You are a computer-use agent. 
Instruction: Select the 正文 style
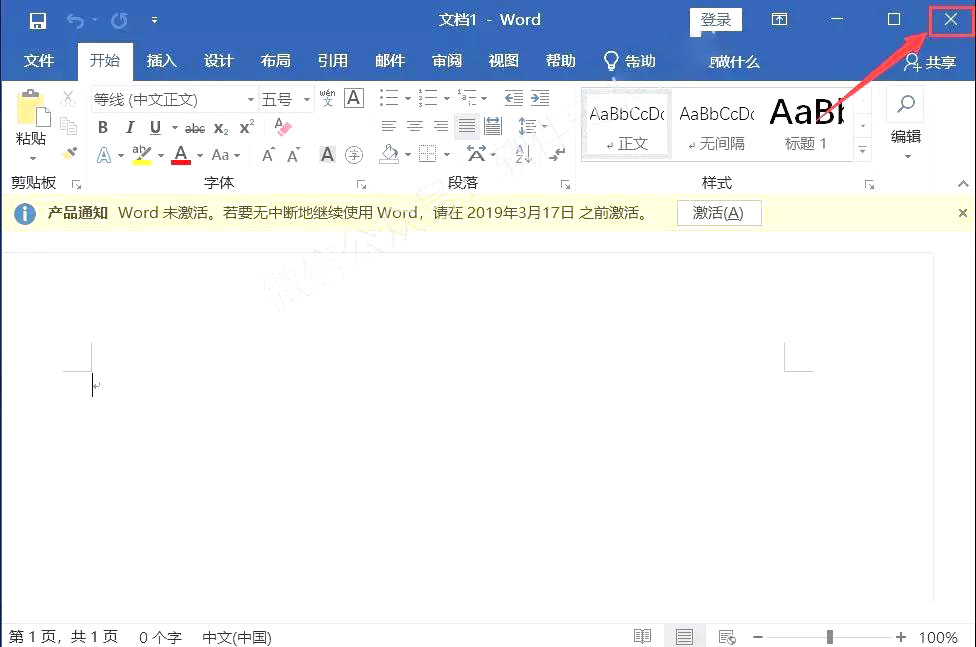(x=627, y=126)
